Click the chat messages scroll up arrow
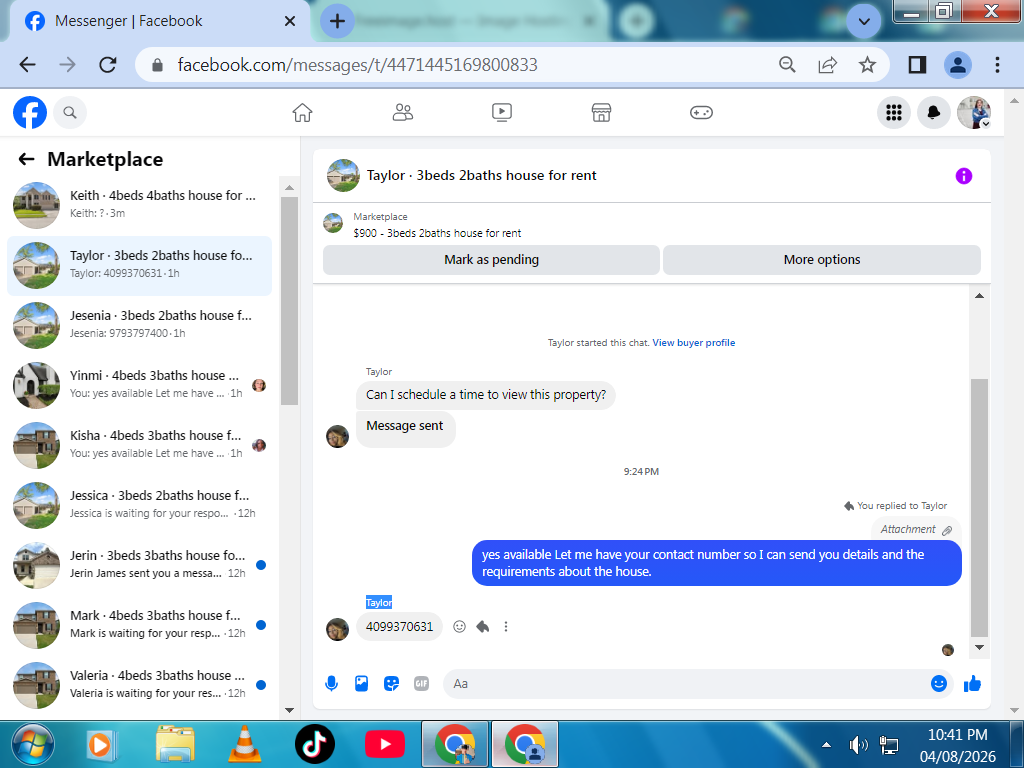1024x768 pixels. point(979,296)
